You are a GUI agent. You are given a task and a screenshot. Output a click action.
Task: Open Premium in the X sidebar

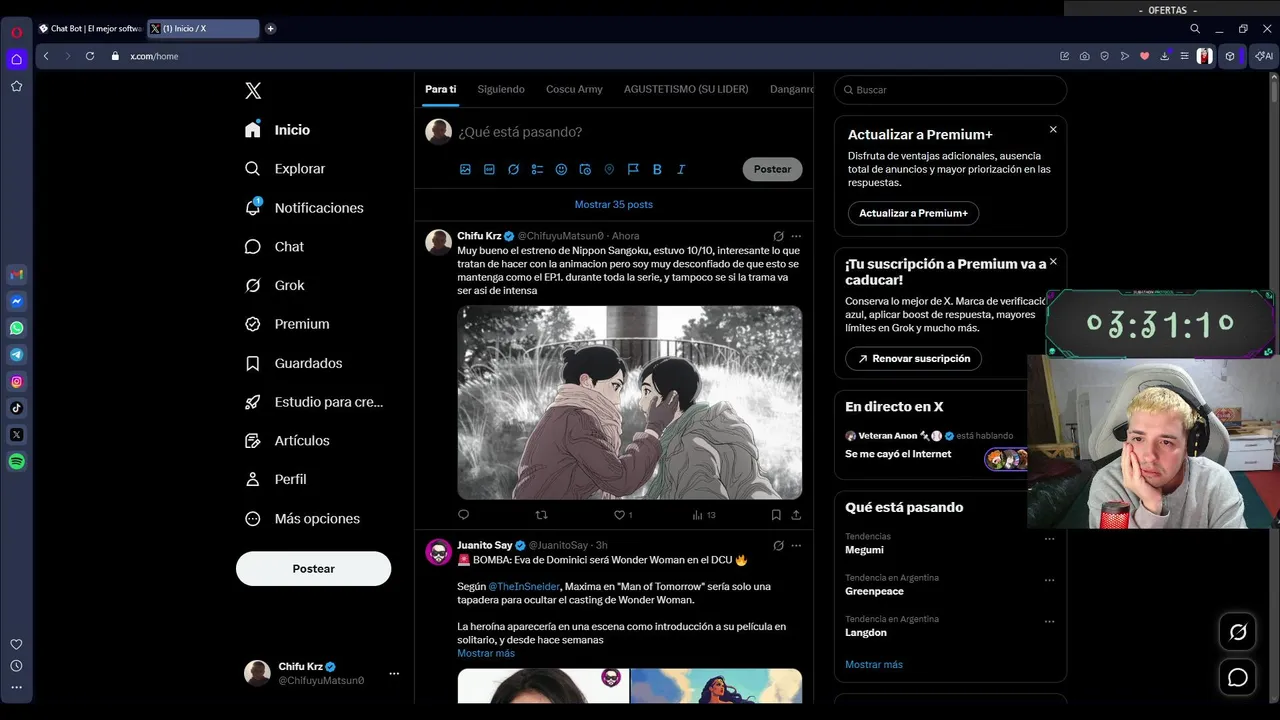click(287, 324)
